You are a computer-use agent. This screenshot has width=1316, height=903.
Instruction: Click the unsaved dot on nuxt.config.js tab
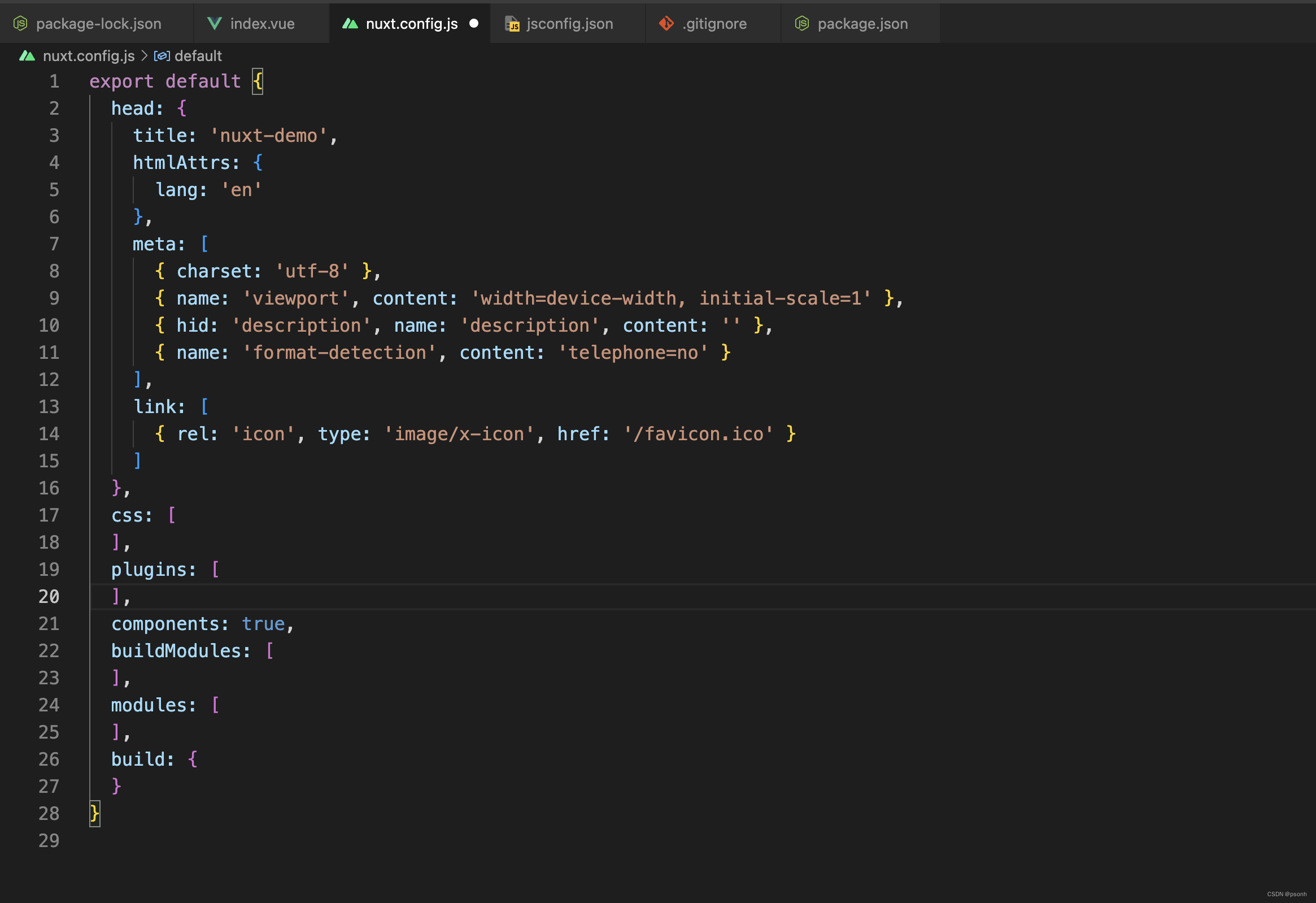[x=474, y=23]
